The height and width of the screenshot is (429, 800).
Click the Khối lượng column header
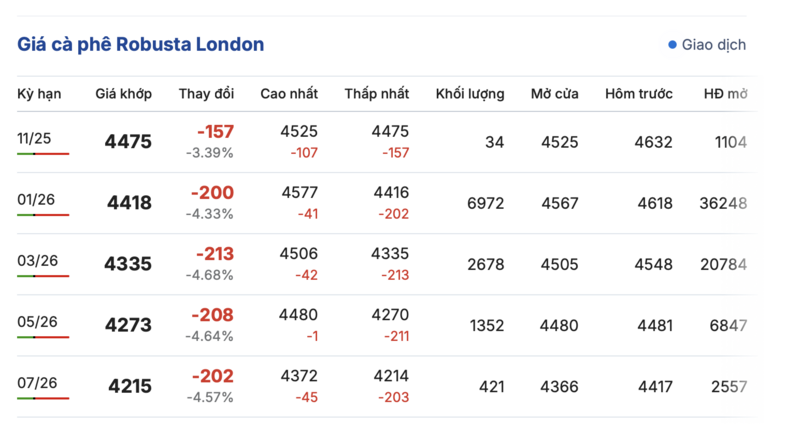coord(470,94)
